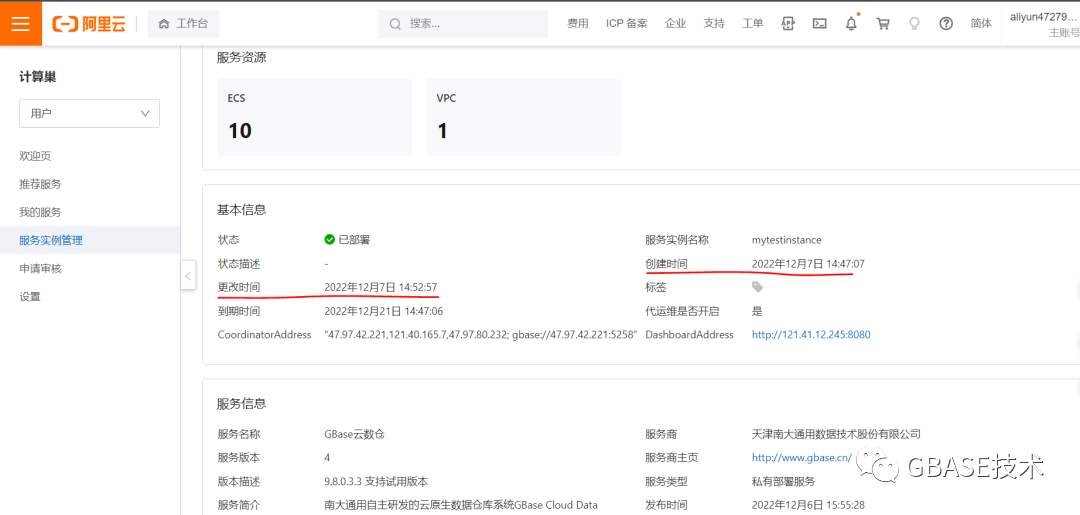Focus the 搜索 search field
The width and height of the screenshot is (1080, 515).
point(463,24)
